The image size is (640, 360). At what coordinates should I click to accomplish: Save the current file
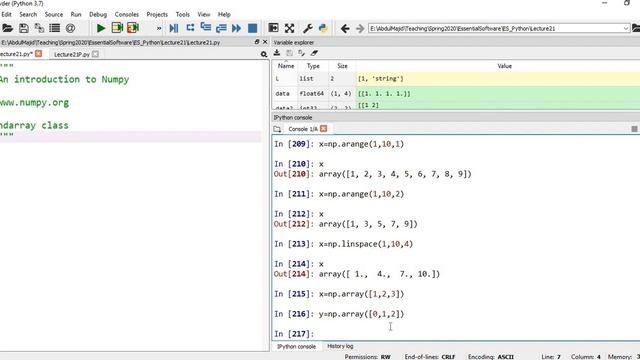click(24, 28)
